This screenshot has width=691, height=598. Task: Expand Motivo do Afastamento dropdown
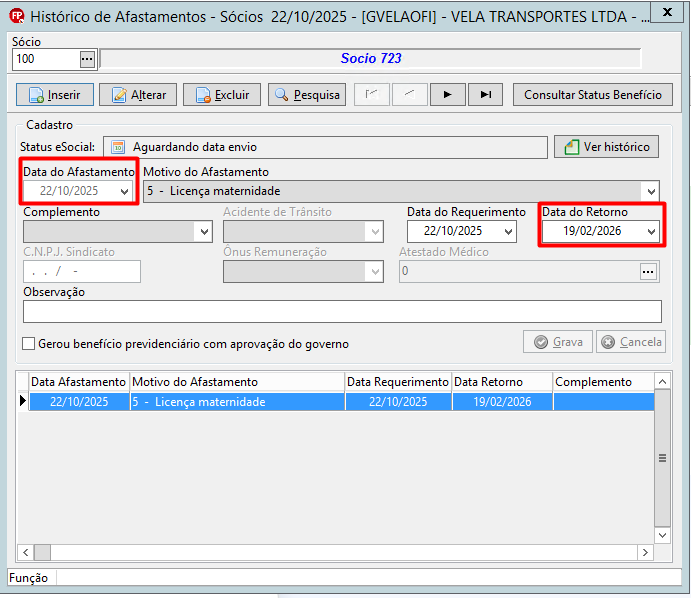point(651,191)
